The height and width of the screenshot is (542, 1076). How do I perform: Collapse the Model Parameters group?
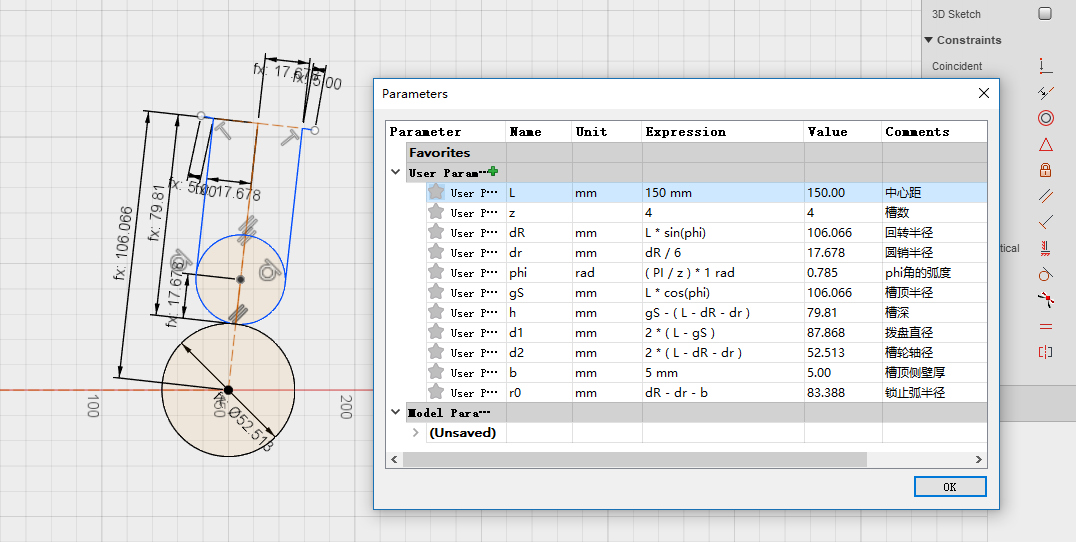[x=395, y=412]
